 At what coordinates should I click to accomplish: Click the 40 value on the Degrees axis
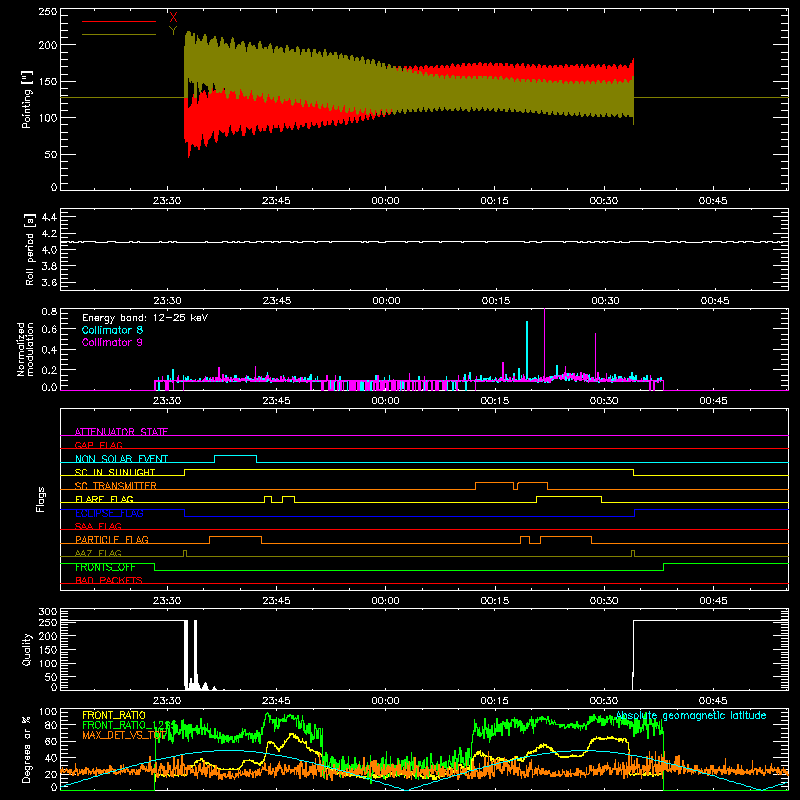pyautogui.click(x=51, y=758)
